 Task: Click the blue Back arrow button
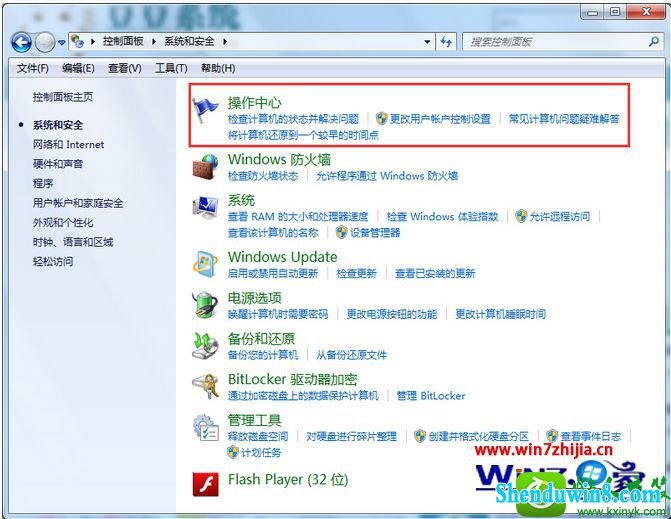click(x=21, y=42)
